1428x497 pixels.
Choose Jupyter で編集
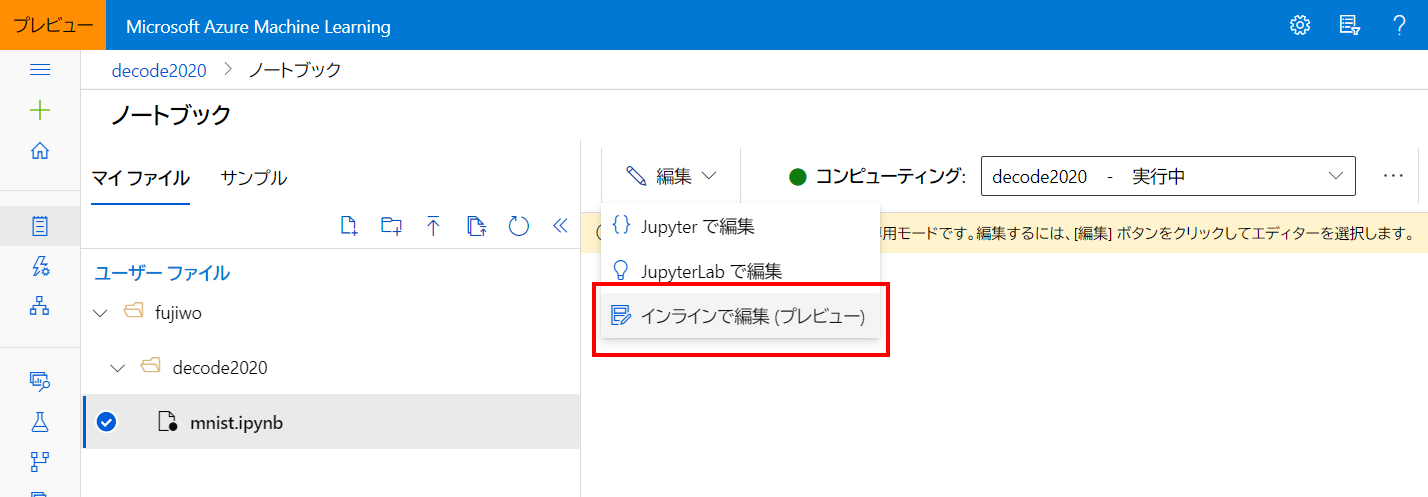(x=740, y=226)
